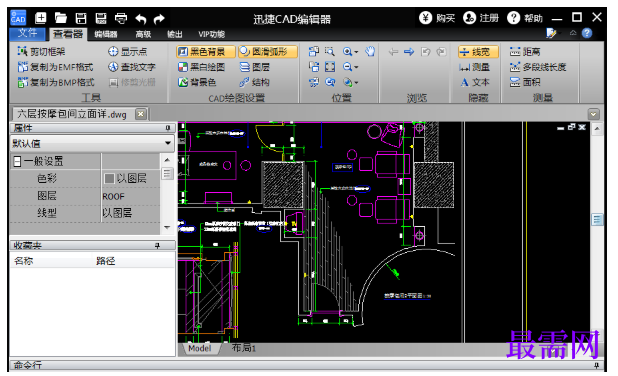
Task: Collapse the 一般设置 general settings group
Action: coord(17,161)
